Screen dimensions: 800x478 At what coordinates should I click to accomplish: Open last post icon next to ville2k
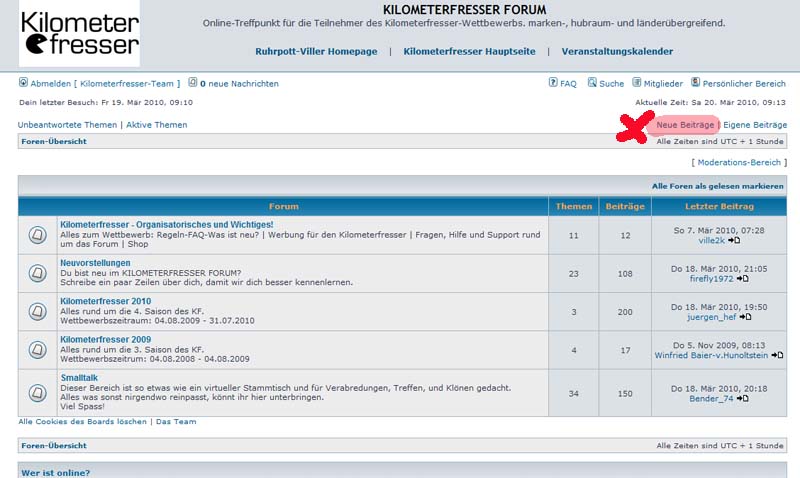coord(734,241)
